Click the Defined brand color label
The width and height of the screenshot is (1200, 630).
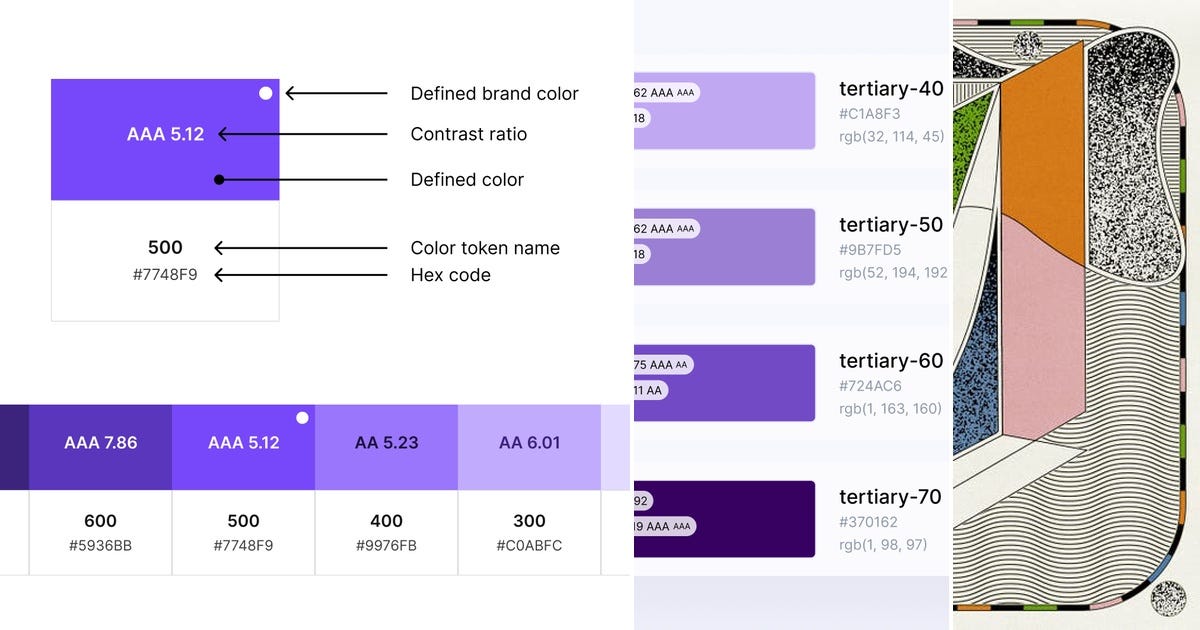(493, 93)
